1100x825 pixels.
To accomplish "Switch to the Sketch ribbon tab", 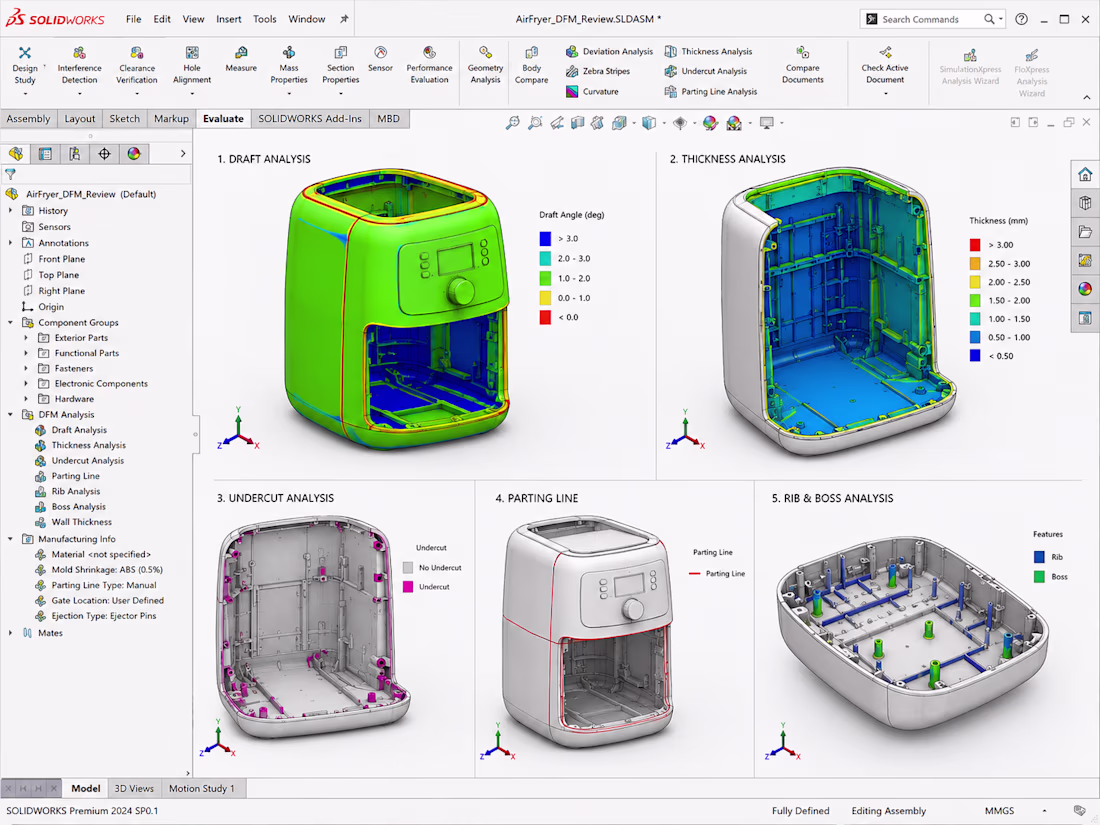I will click(124, 119).
